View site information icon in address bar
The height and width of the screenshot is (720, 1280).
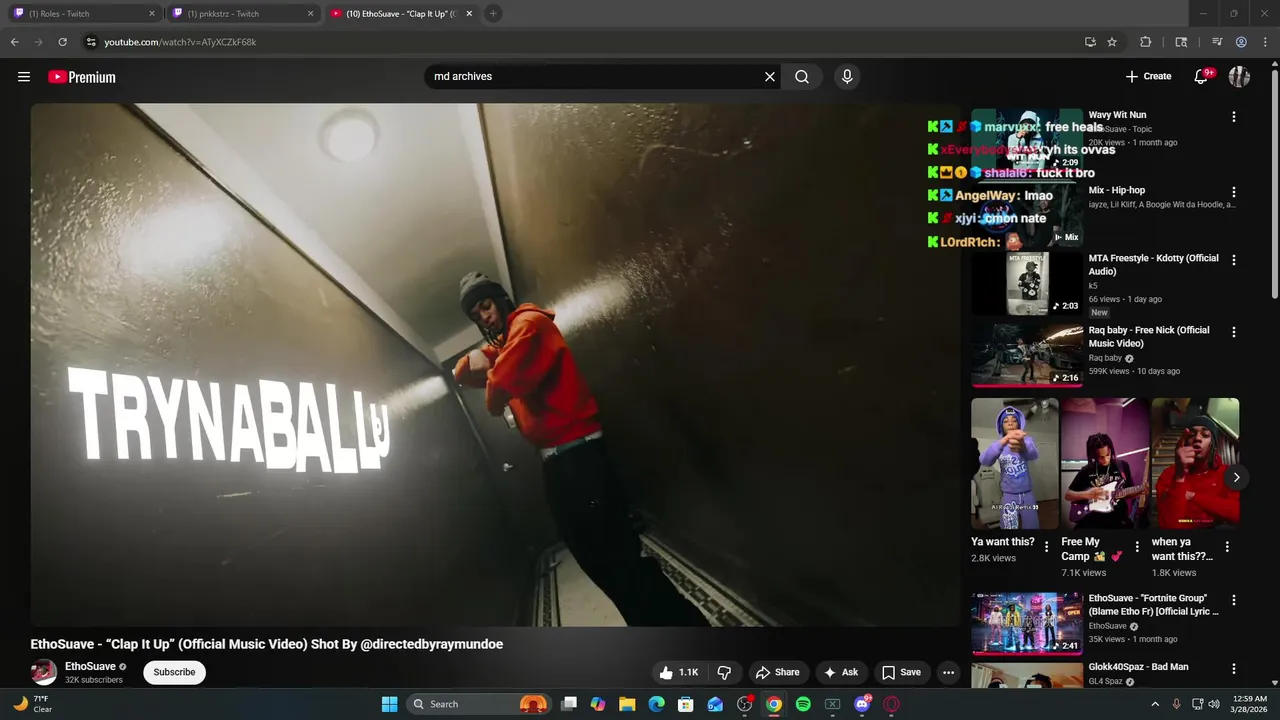point(91,42)
